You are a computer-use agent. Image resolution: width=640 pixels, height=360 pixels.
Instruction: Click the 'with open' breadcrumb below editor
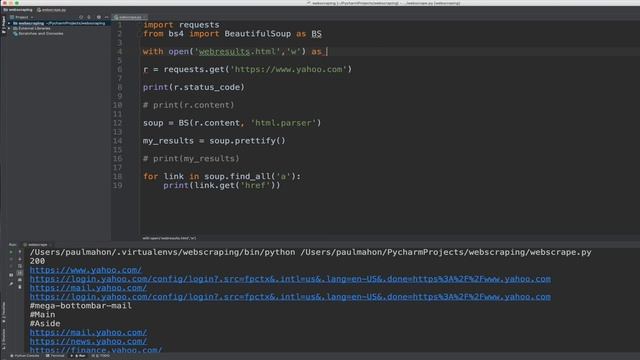pyautogui.click(x=169, y=238)
